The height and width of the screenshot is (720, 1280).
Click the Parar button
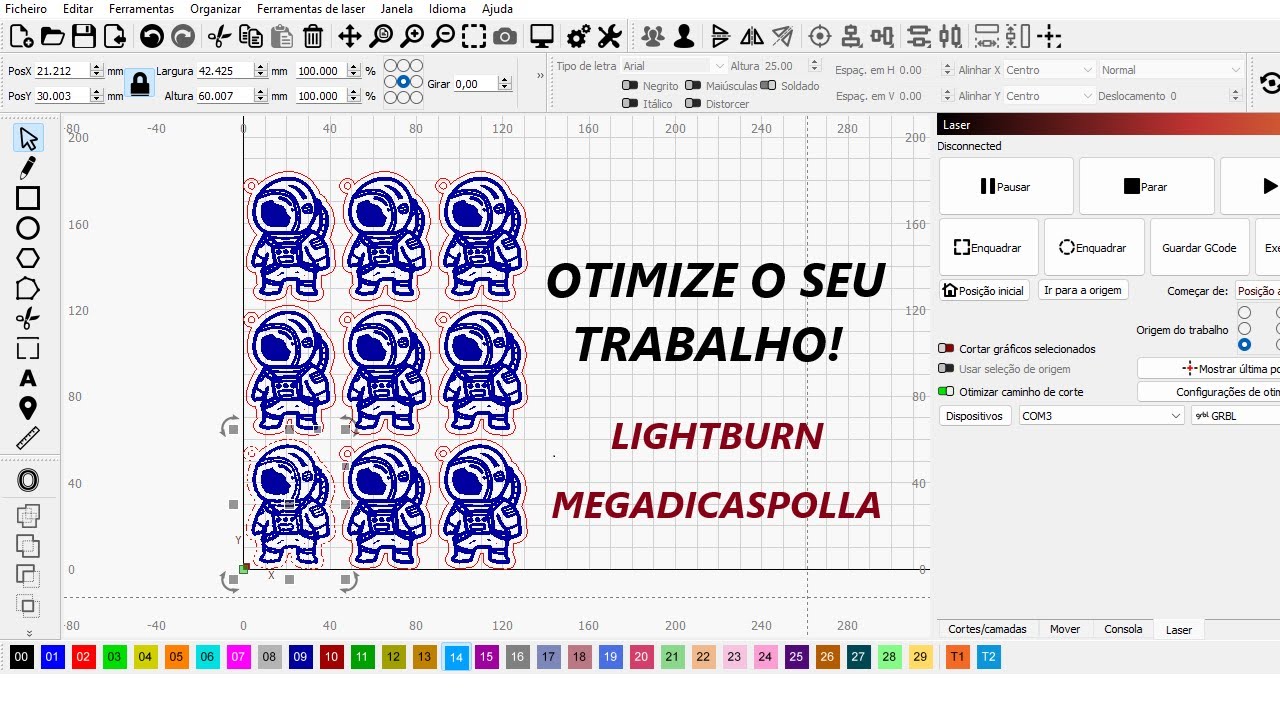point(1146,186)
